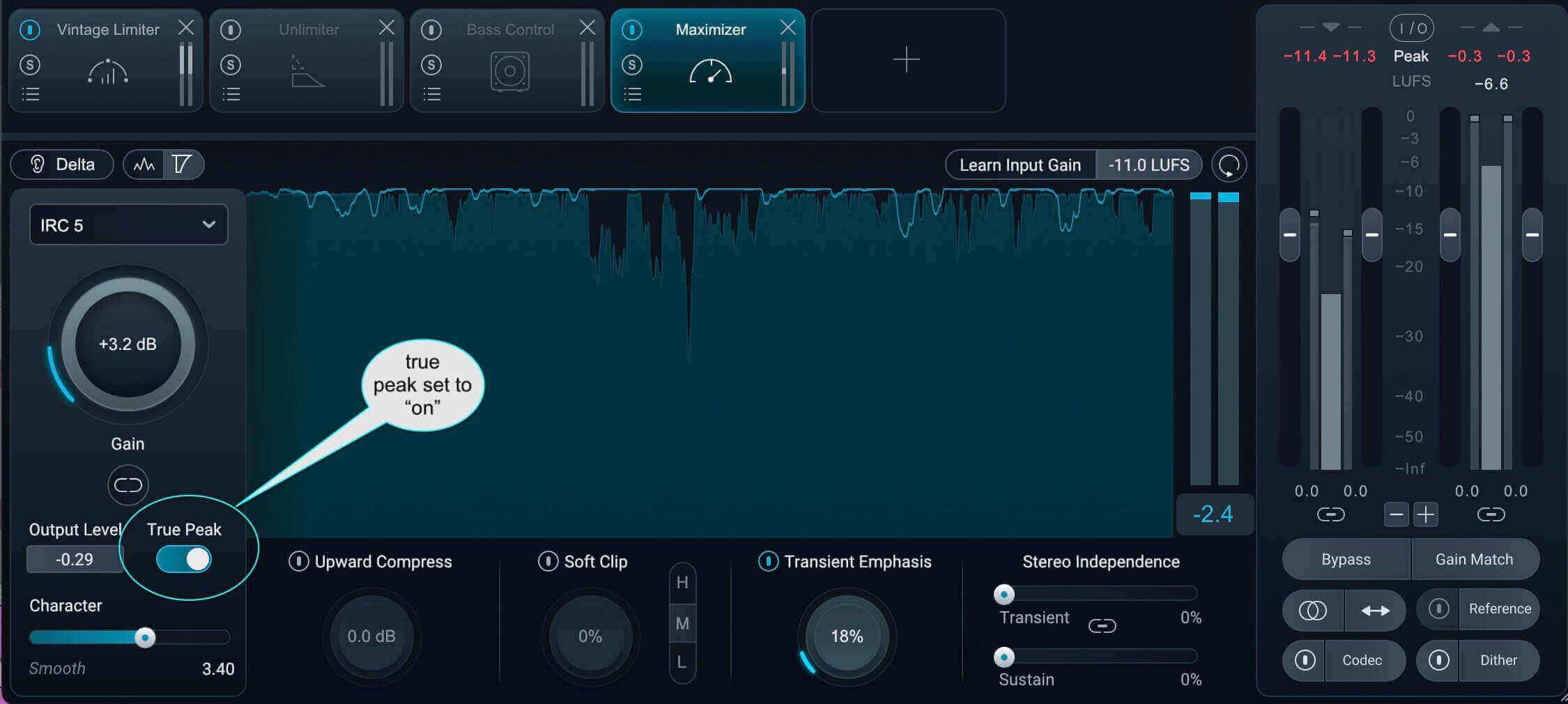This screenshot has width=1568, height=704.
Task: Toggle Transient/Sustain link icon
Action: tap(1102, 626)
